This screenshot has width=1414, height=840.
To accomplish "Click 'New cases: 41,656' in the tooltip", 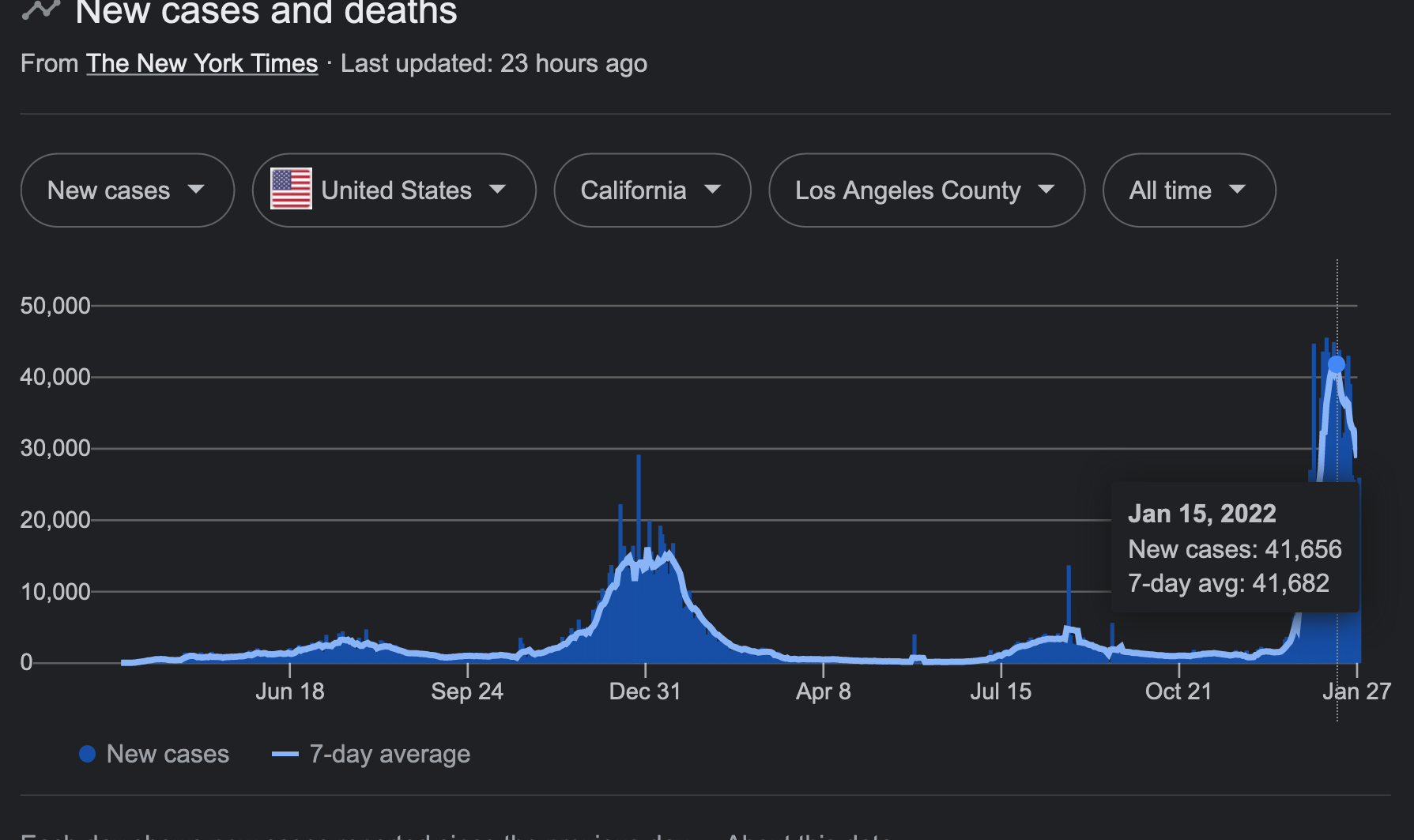I will [1235, 549].
